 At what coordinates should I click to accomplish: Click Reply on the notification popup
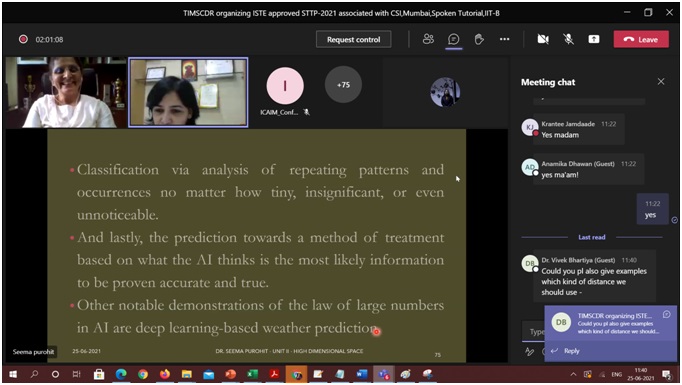point(565,351)
